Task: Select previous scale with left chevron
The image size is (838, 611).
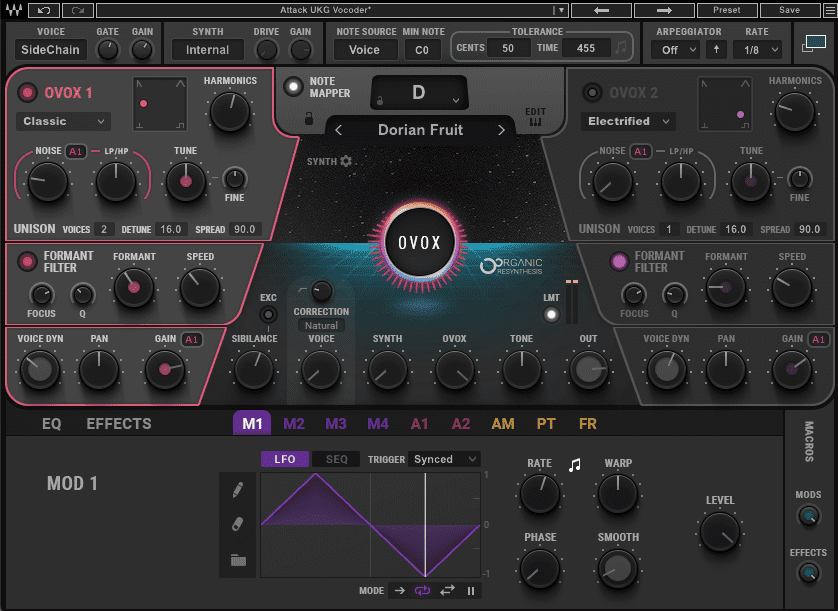Action: [x=338, y=130]
